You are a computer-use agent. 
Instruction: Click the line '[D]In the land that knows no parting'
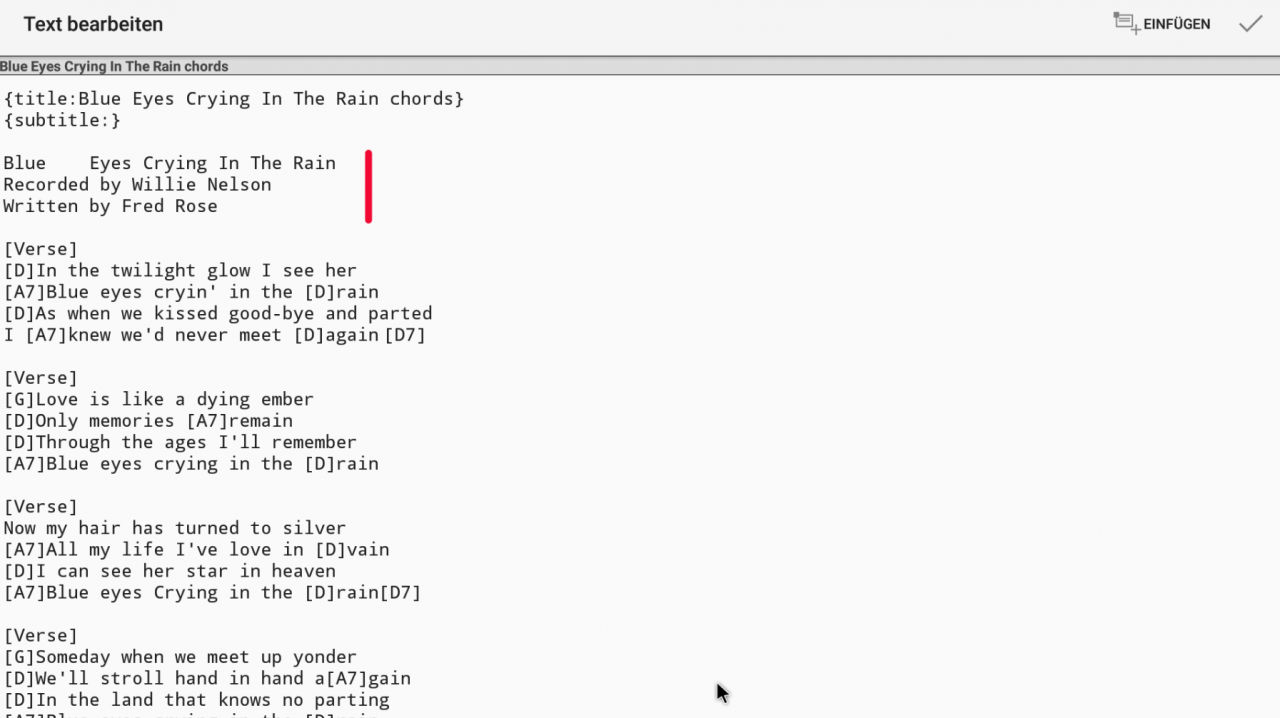pyautogui.click(x=196, y=700)
